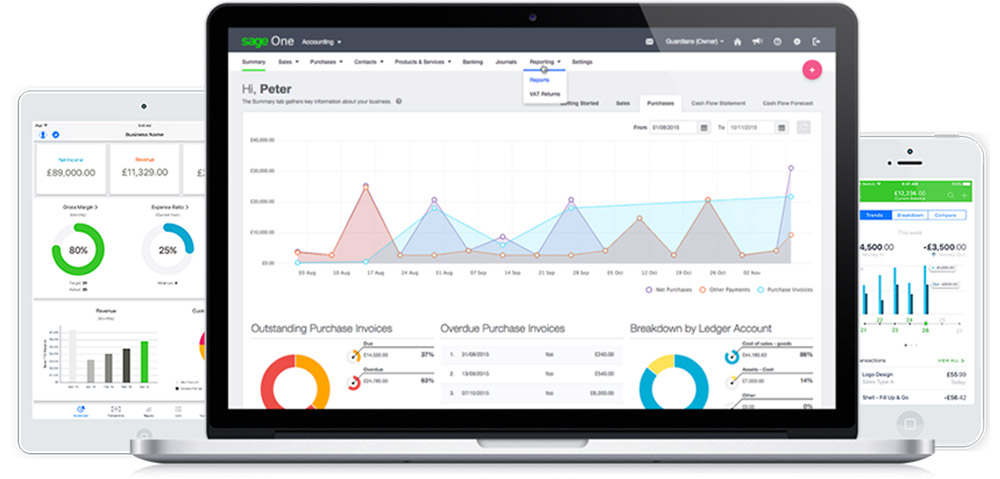The image size is (1000, 479).
Task: Open the home icon in header
Action: (x=737, y=42)
